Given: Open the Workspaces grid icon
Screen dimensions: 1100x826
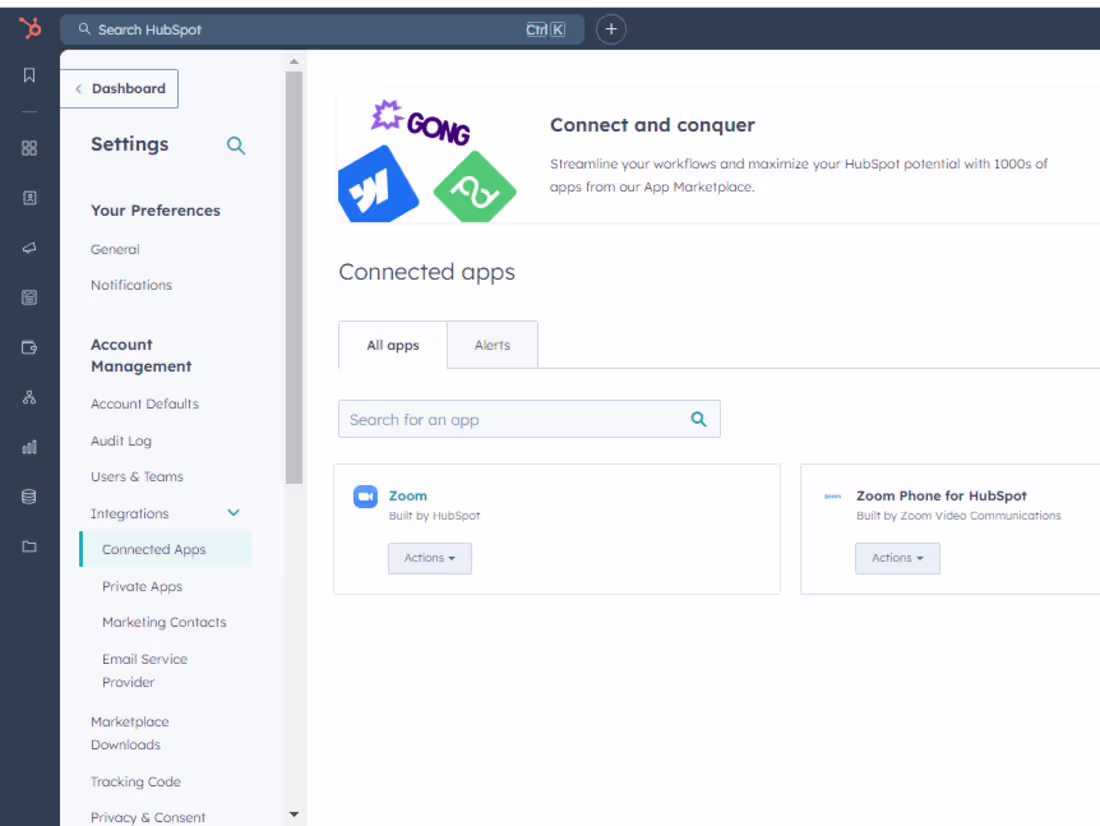Looking at the screenshot, I should (29, 147).
